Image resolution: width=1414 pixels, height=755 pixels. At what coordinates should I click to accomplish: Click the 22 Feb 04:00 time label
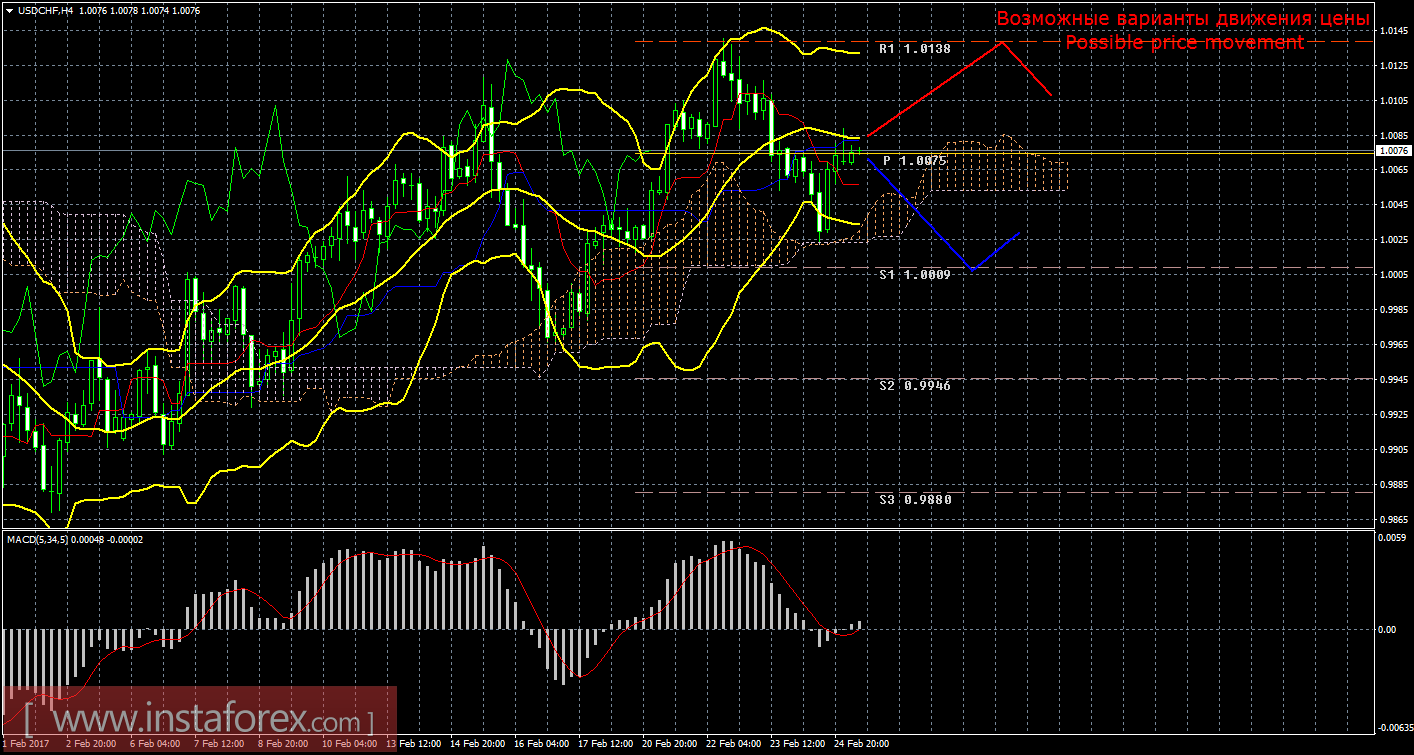point(733,744)
